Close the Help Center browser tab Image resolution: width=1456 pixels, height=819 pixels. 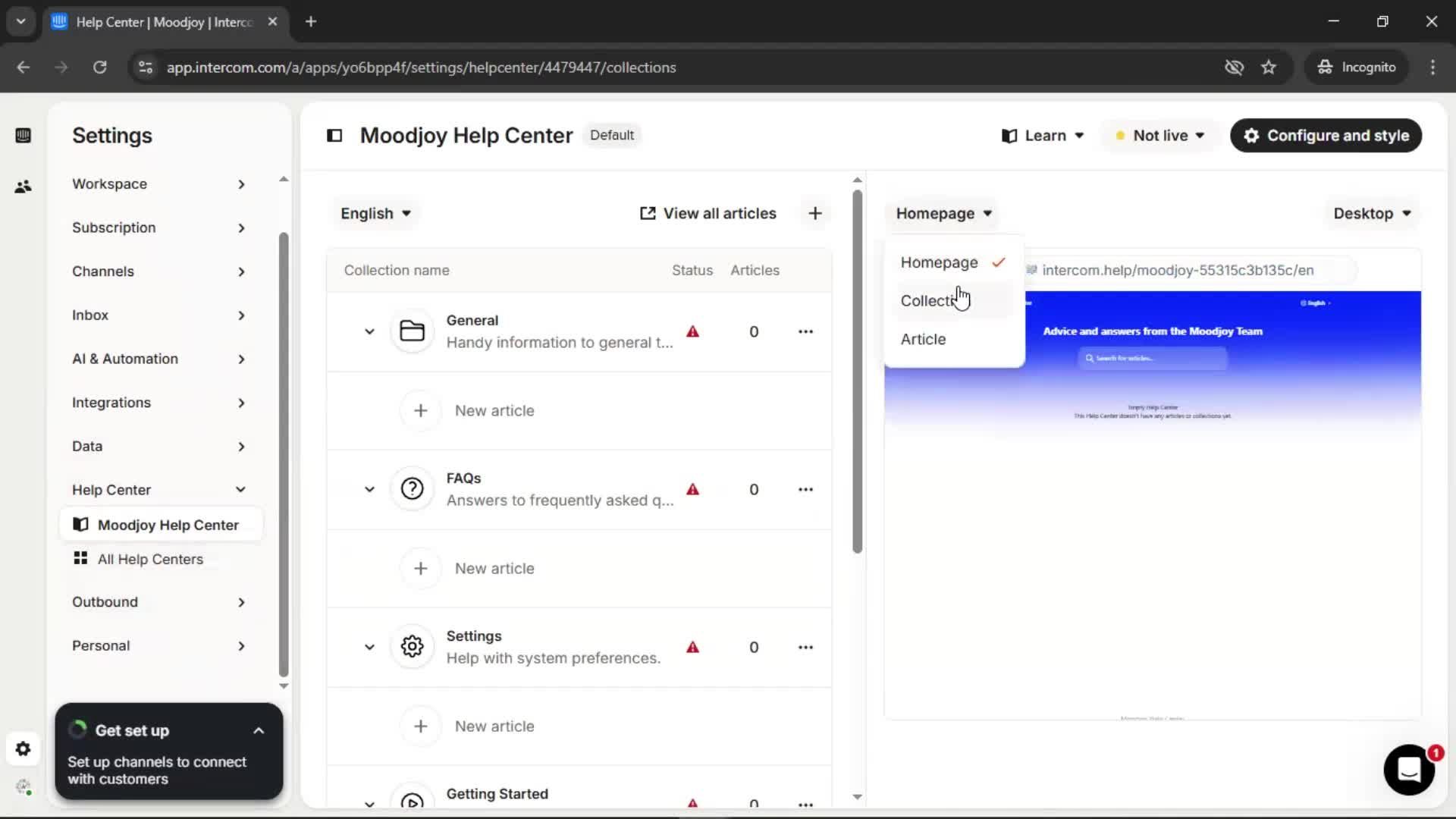point(272,22)
